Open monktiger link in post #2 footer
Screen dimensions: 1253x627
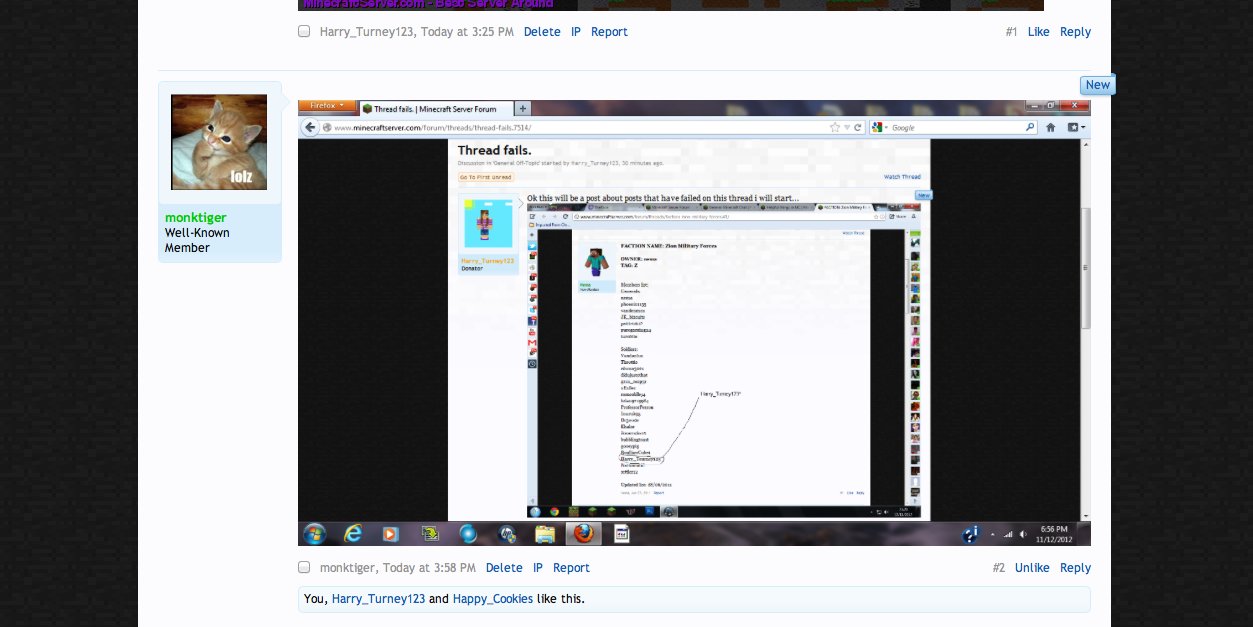(347, 568)
